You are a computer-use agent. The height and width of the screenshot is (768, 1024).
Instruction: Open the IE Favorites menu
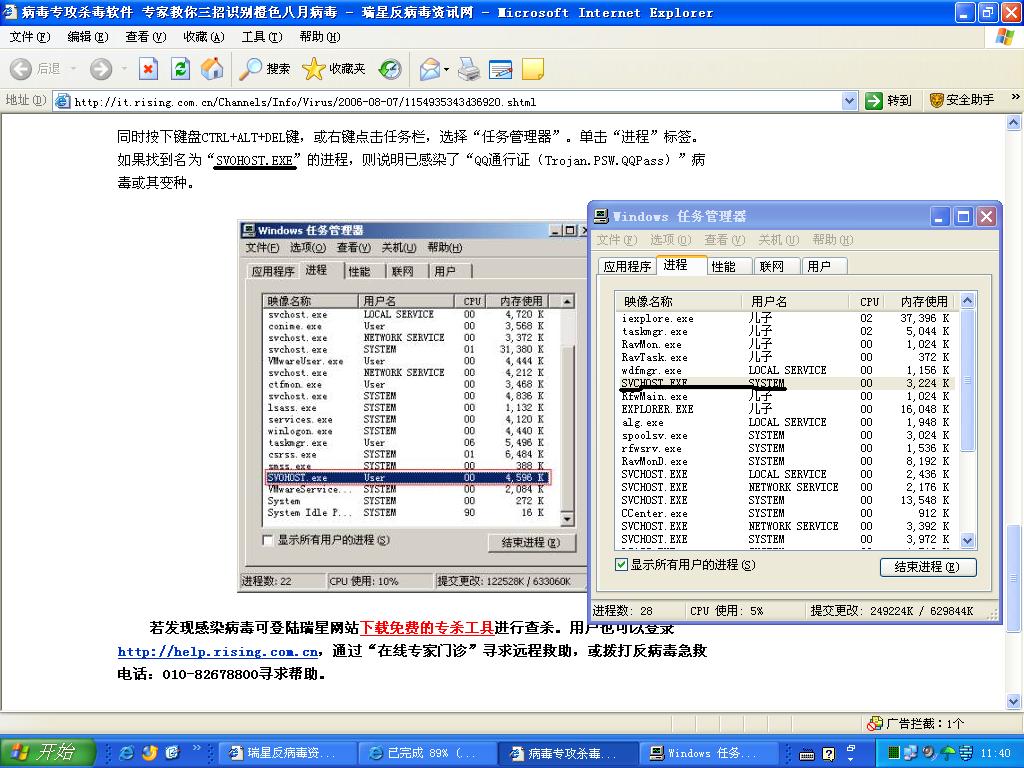204,37
